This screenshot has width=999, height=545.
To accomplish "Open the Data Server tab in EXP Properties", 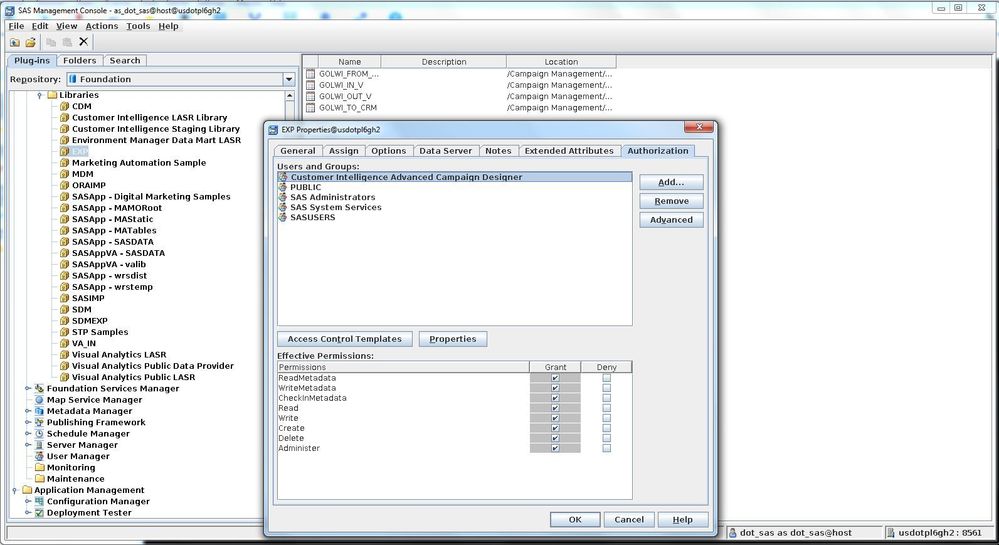I will 445,151.
